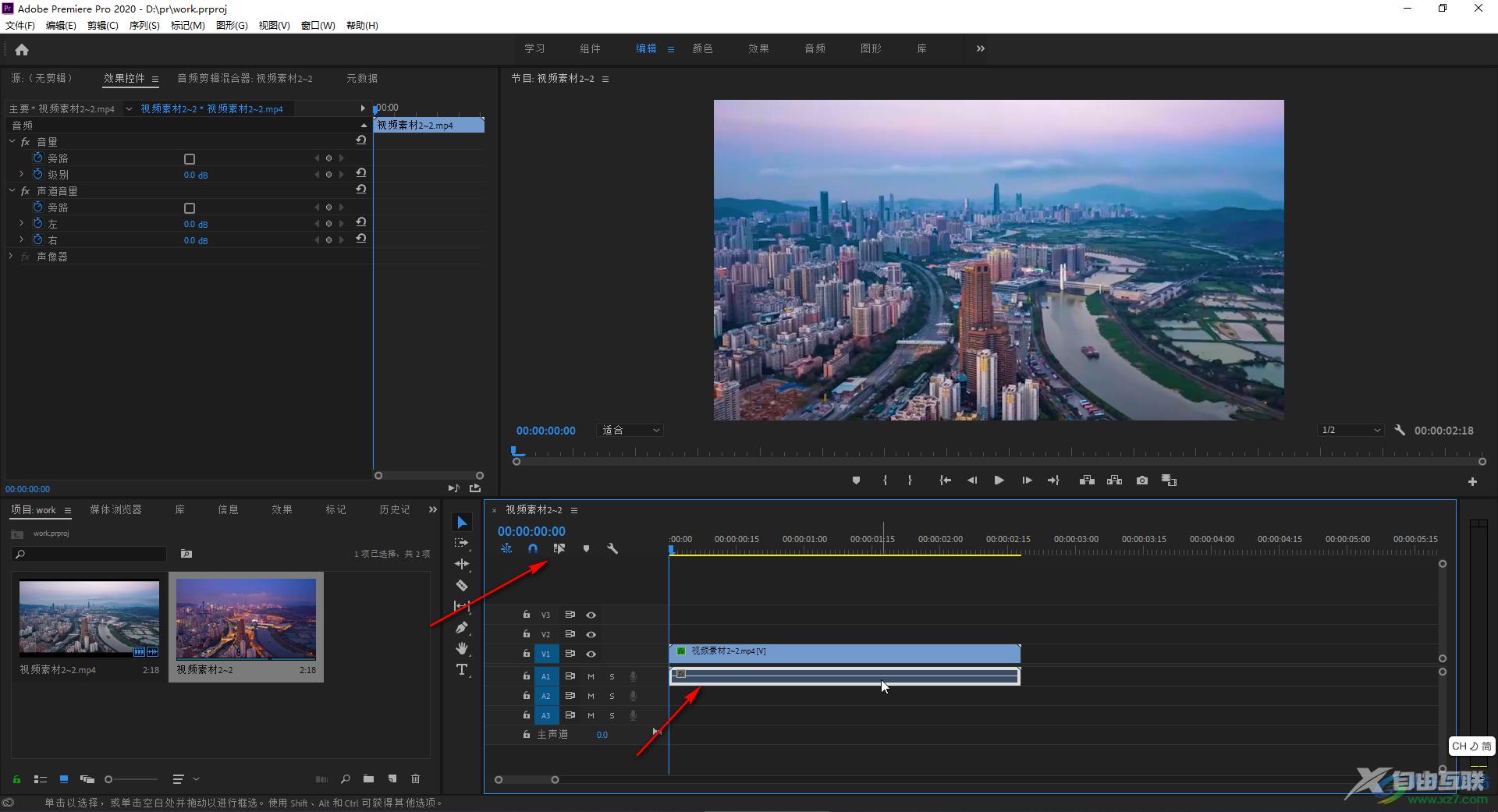Viewport: 1498px width, 812px height.
Task: Toggle 级别 stopwatch animation
Action: coord(37,174)
